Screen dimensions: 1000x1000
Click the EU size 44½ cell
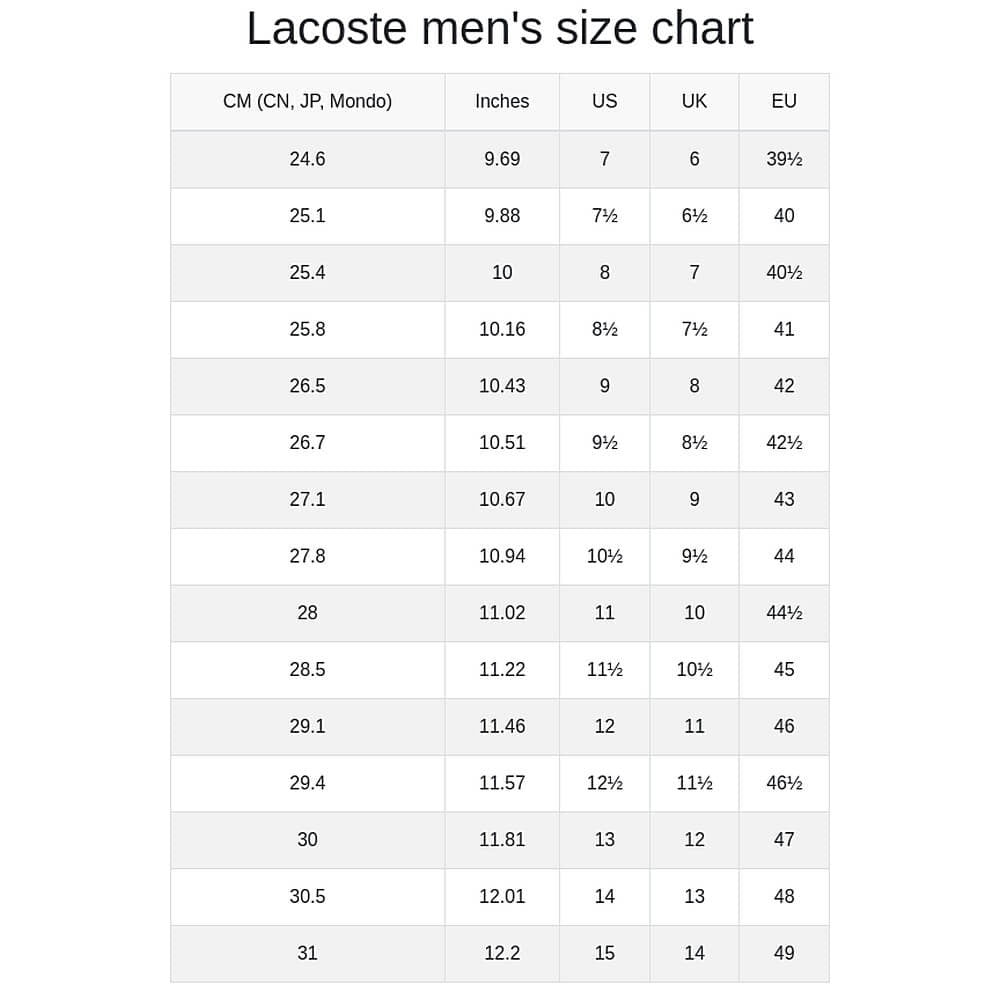click(x=784, y=613)
